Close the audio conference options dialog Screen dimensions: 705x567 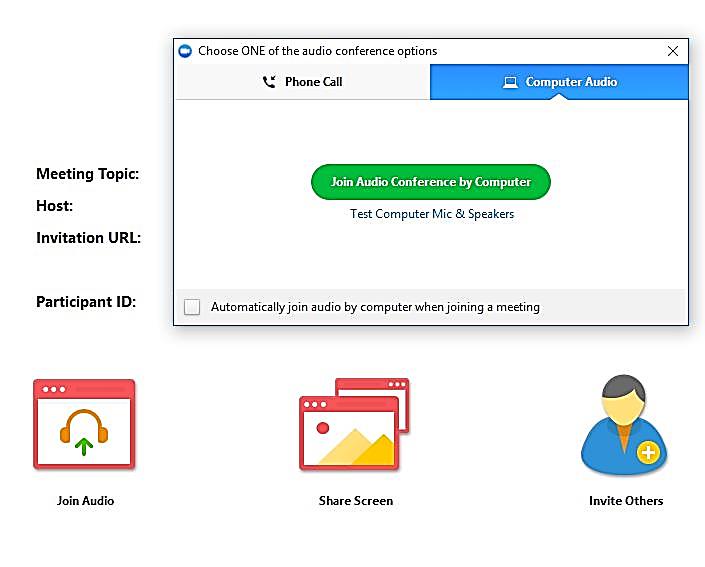673,51
